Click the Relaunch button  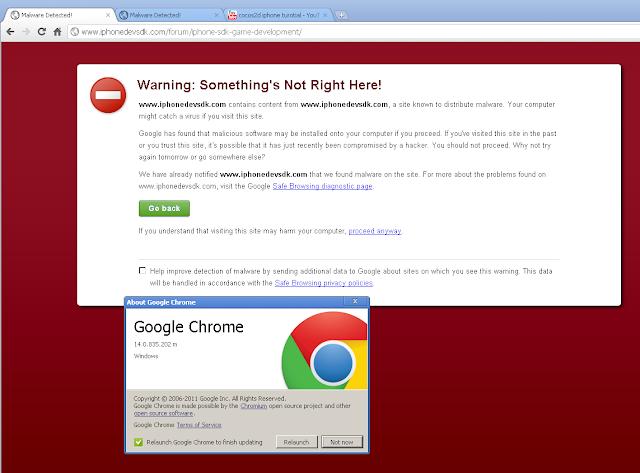point(296,442)
